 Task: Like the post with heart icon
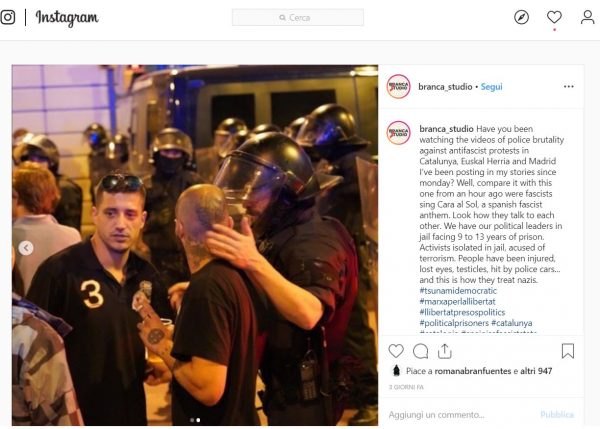tap(396, 351)
